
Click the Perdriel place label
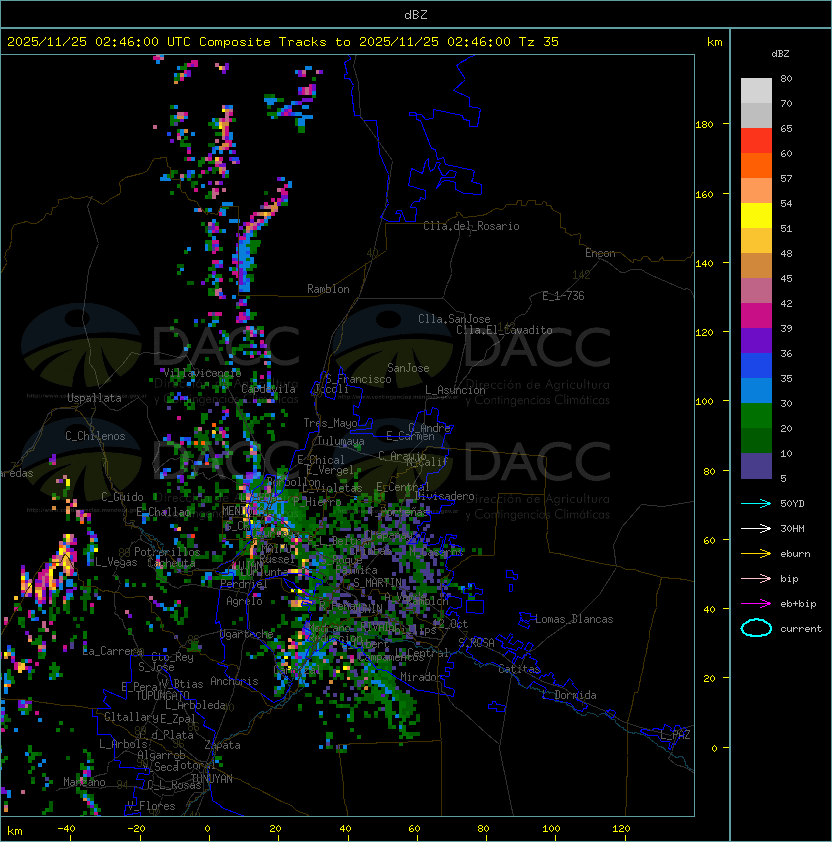pos(244,584)
